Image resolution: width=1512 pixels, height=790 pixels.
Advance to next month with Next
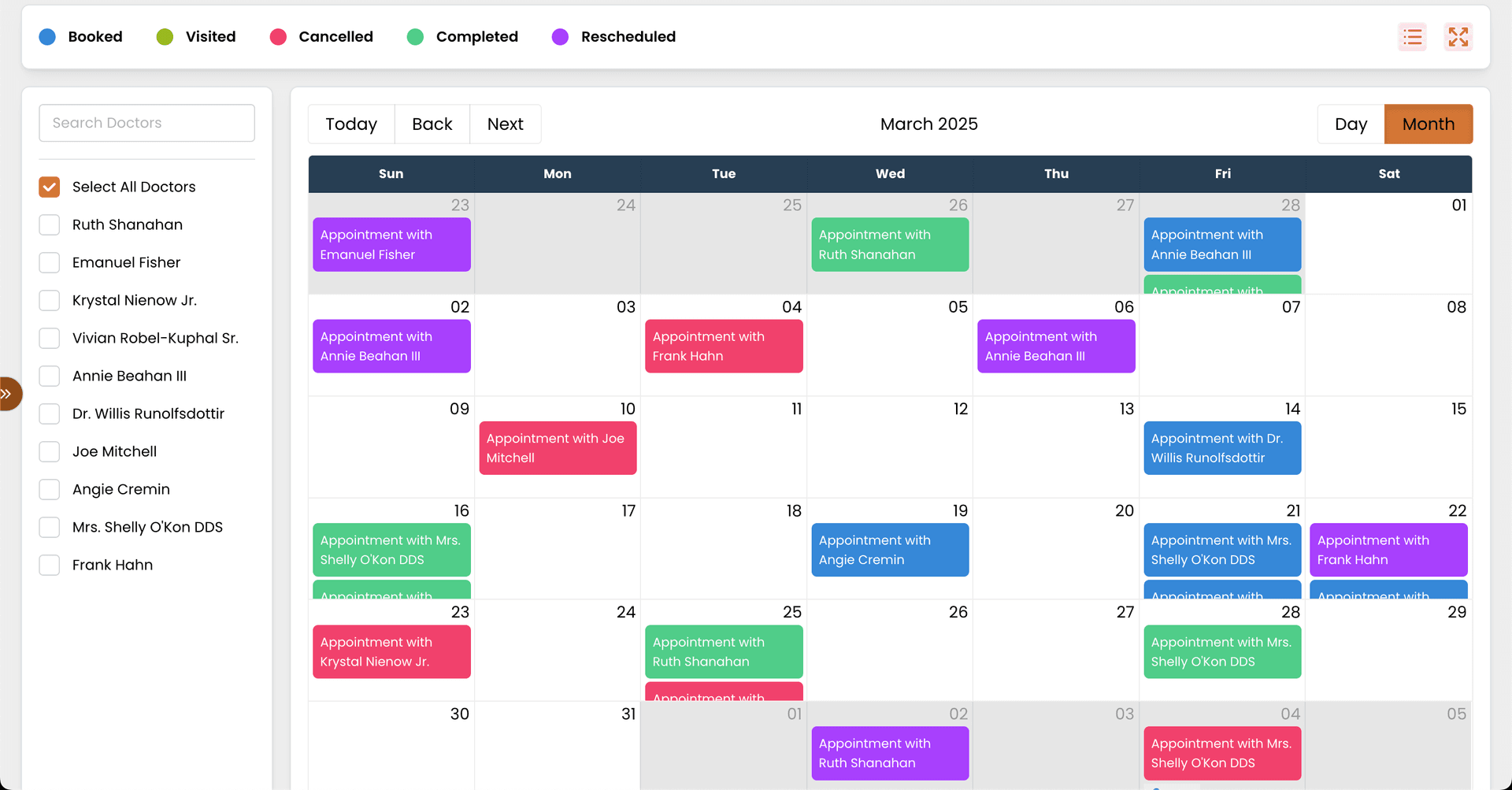(x=505, y=124)
